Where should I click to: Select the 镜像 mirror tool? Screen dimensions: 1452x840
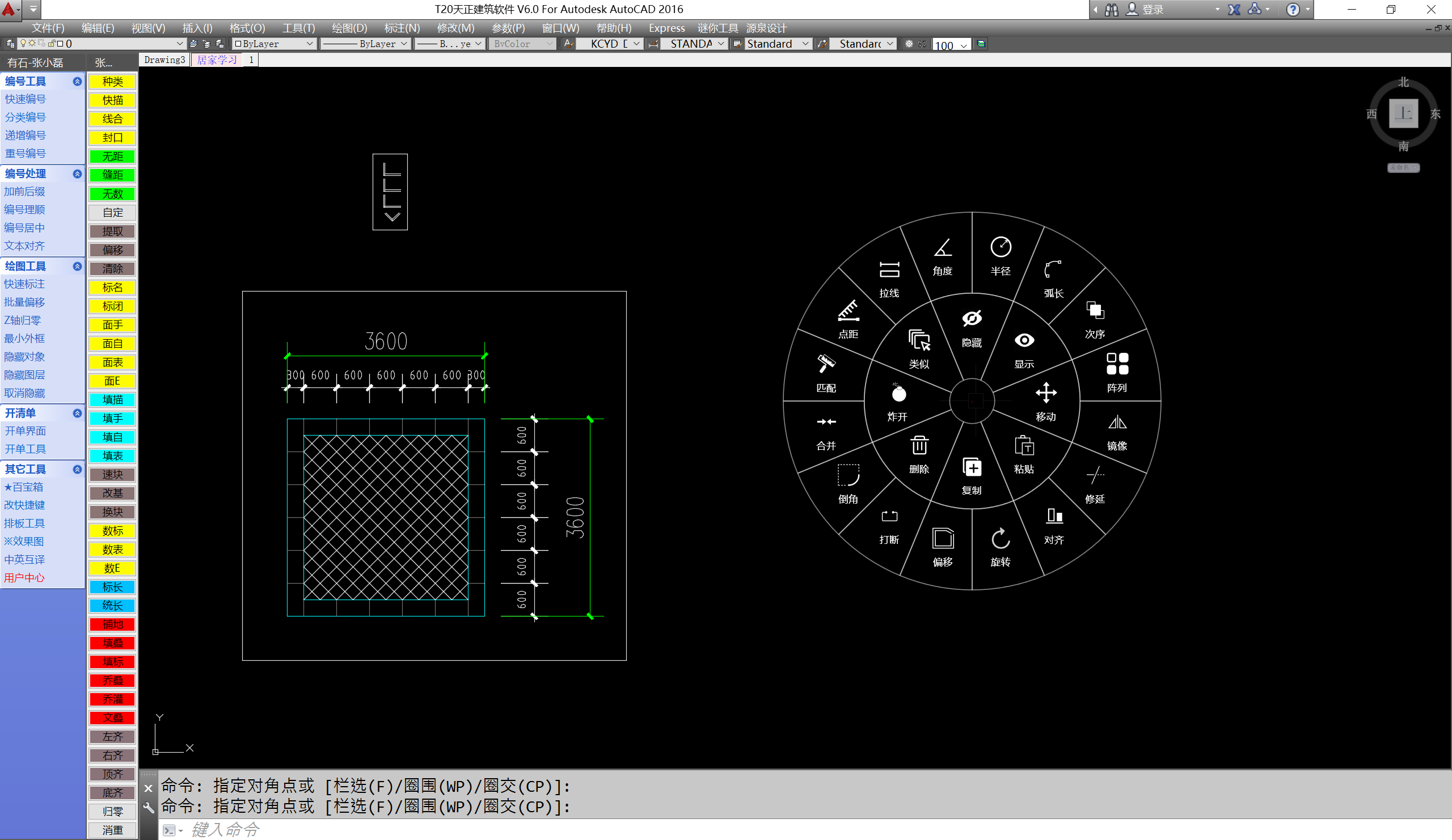tap(1117, 433)
